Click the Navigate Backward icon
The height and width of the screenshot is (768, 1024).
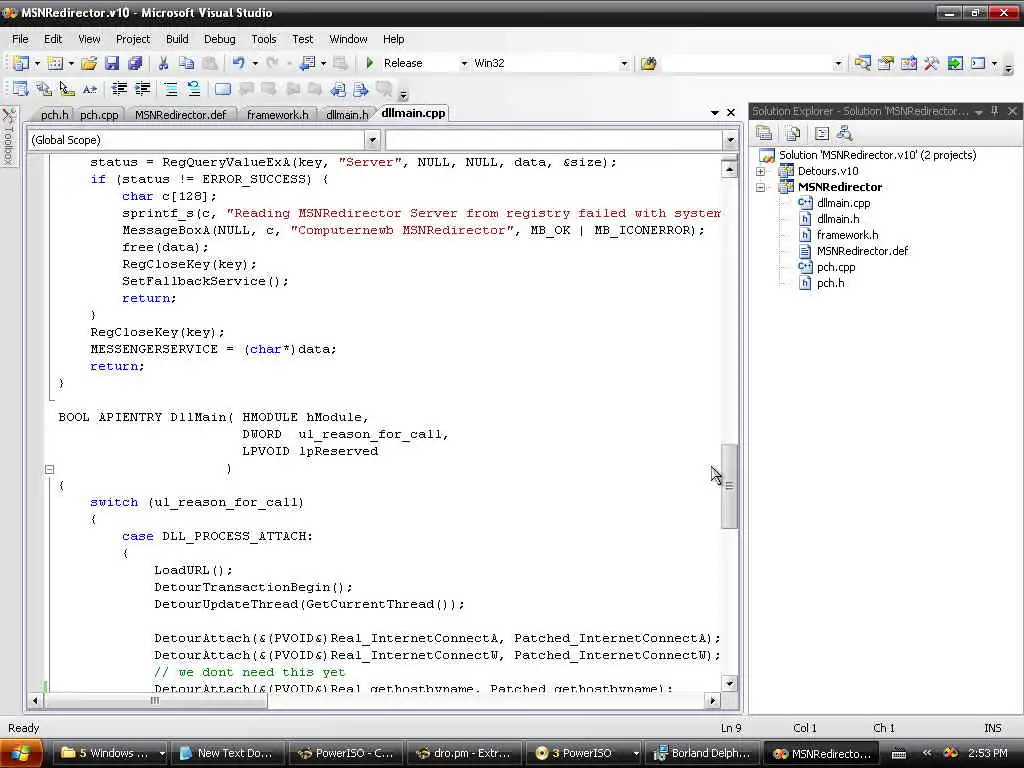point(307,63)
